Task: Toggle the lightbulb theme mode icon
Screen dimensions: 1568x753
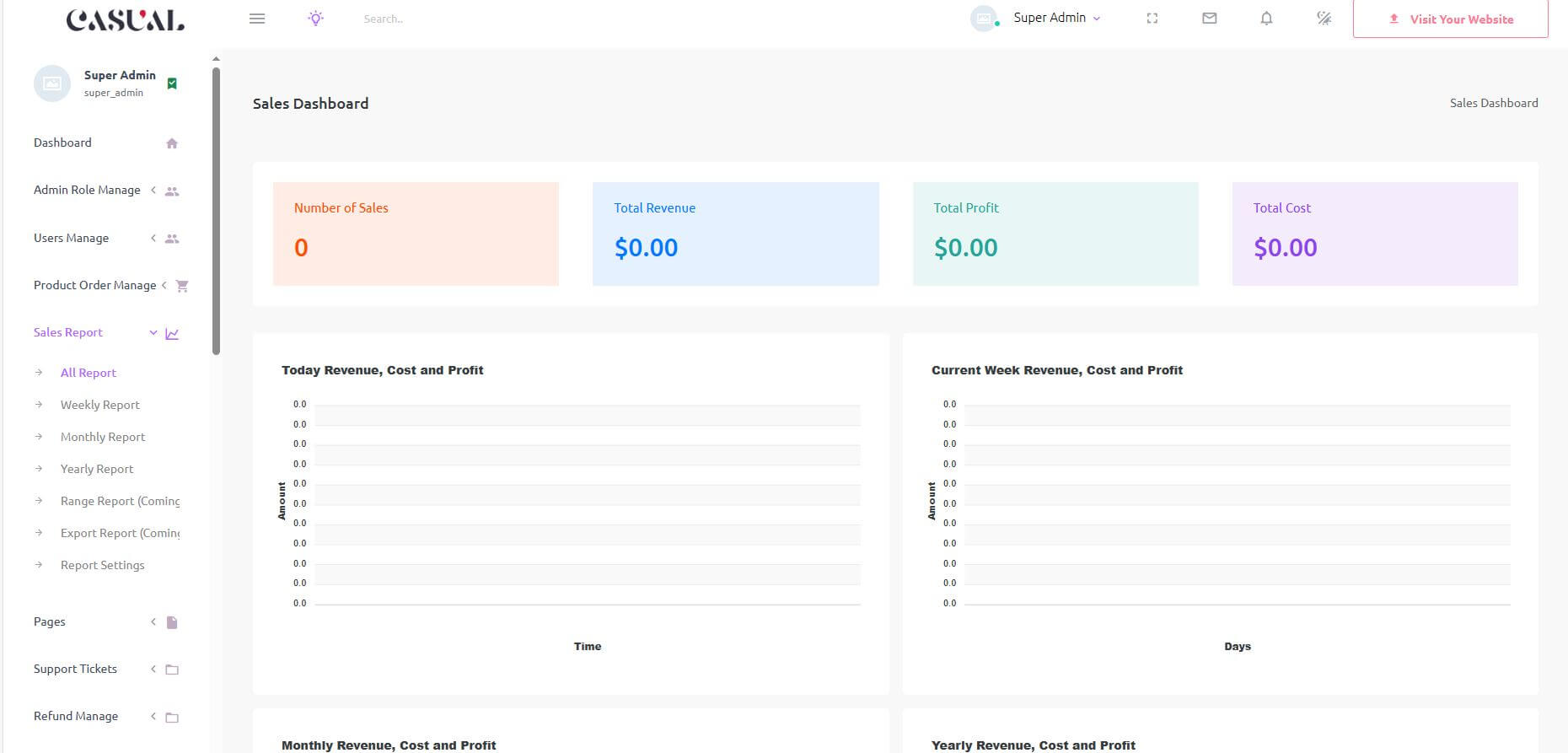Action: coord(315,19)
